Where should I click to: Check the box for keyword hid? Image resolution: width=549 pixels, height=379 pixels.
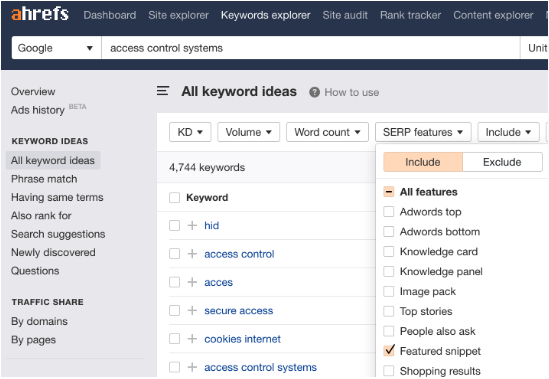pyautogui.click(x=174, y=225)
